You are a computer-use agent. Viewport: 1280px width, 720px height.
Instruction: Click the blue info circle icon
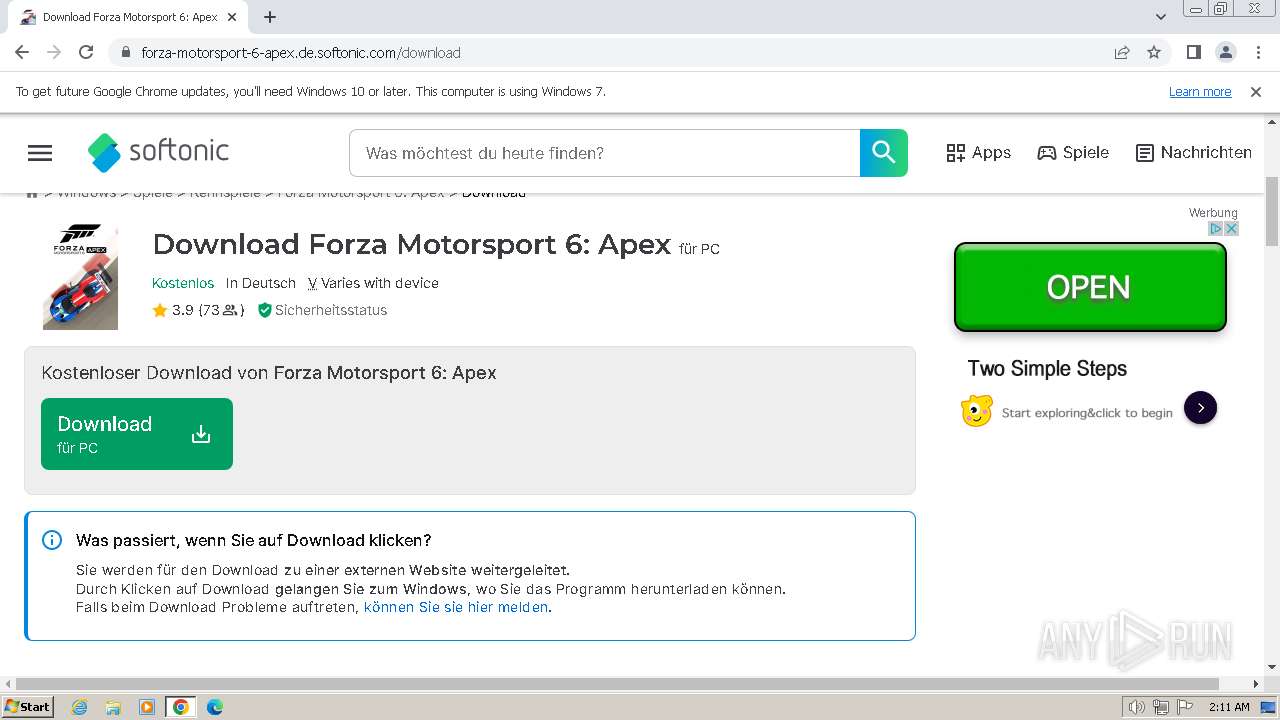pos(52,540)
